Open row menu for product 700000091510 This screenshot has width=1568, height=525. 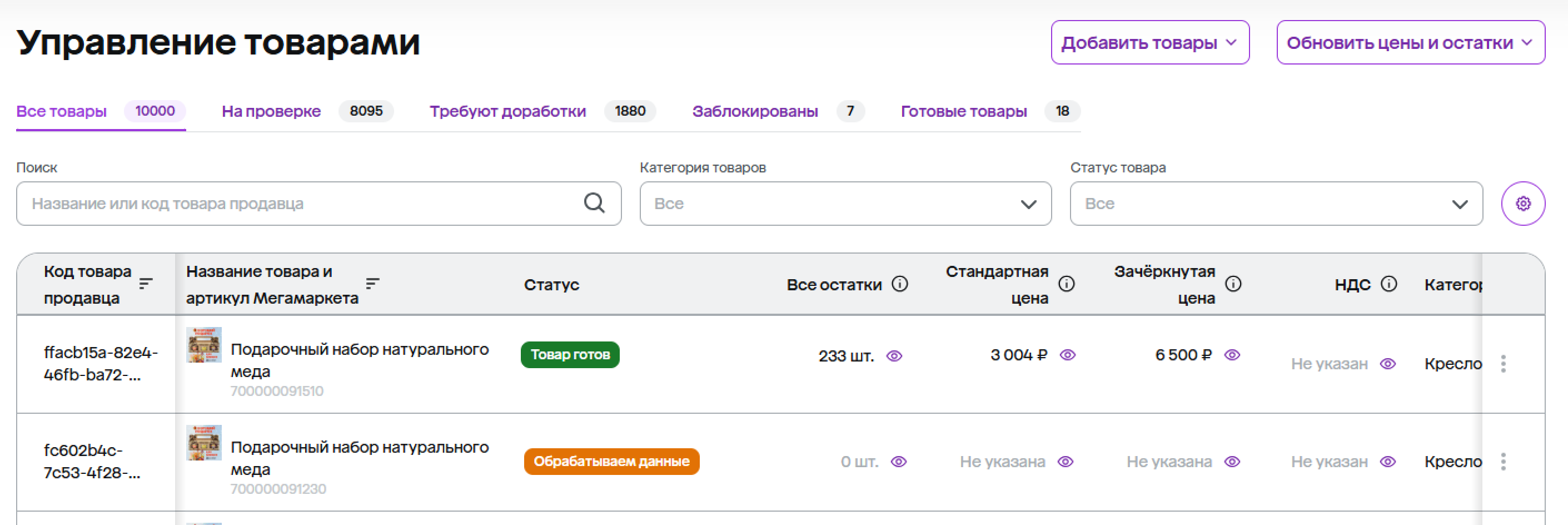click(1503, 364)
